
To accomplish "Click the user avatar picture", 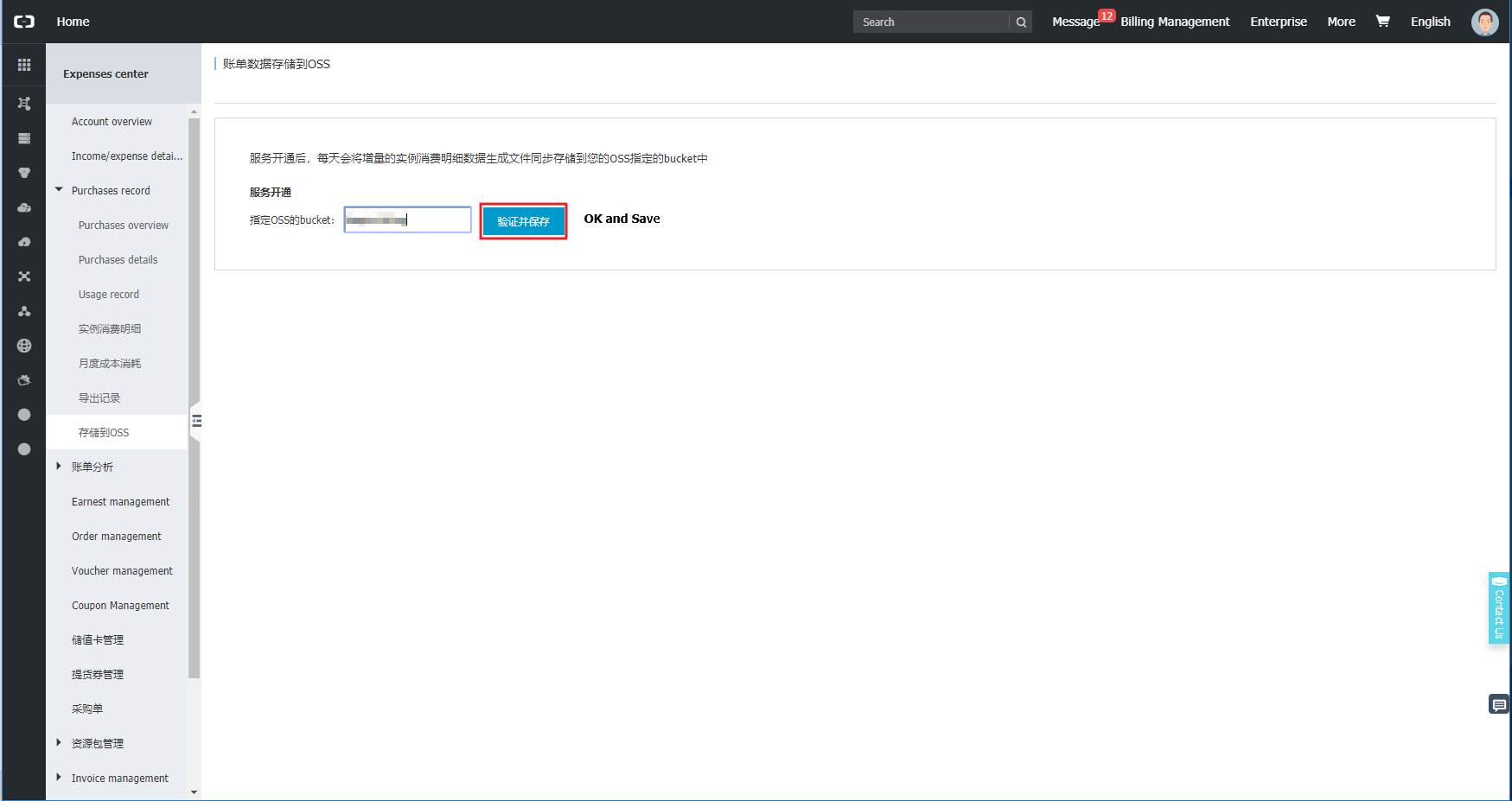I will click(x=1484, y=22).
